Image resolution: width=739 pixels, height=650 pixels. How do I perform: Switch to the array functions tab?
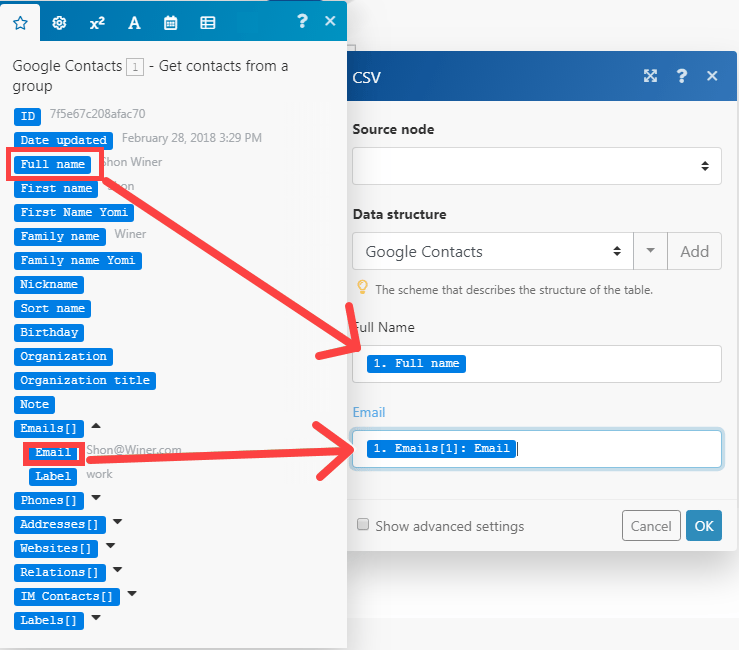point(208,23)
